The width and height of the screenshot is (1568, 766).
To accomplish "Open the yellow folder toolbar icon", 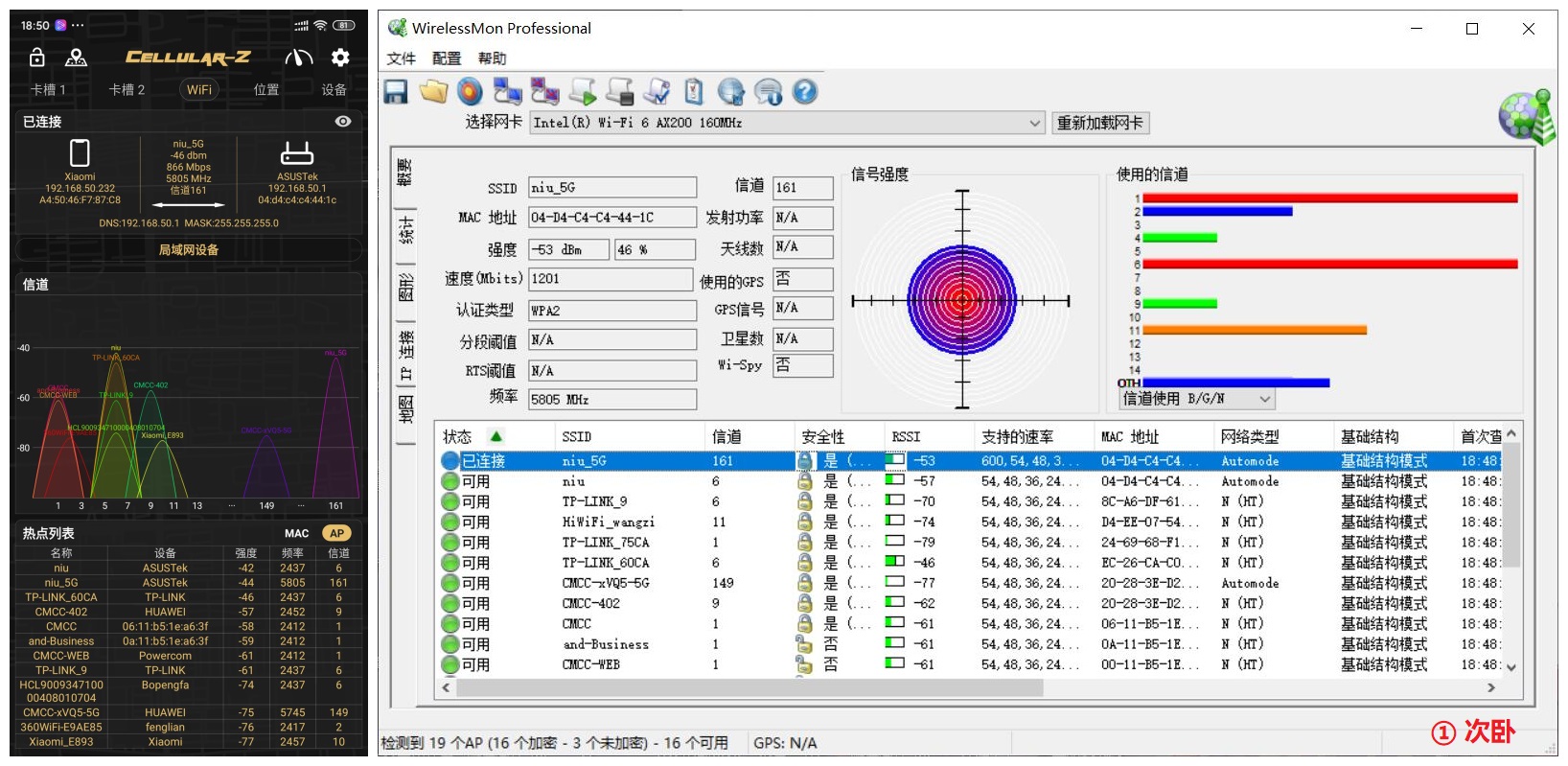I will click(x=433, y=92).
